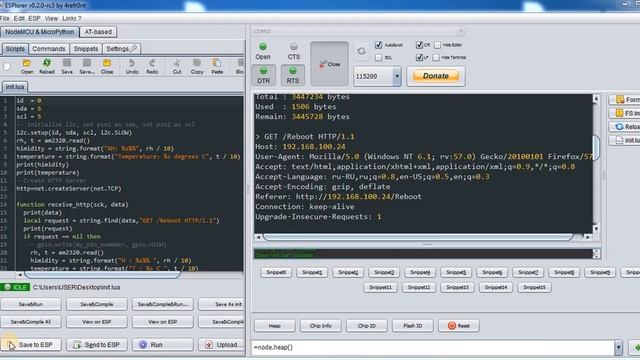
Task: Click the Save&Compile&Run button
Action: coord(162,304)
